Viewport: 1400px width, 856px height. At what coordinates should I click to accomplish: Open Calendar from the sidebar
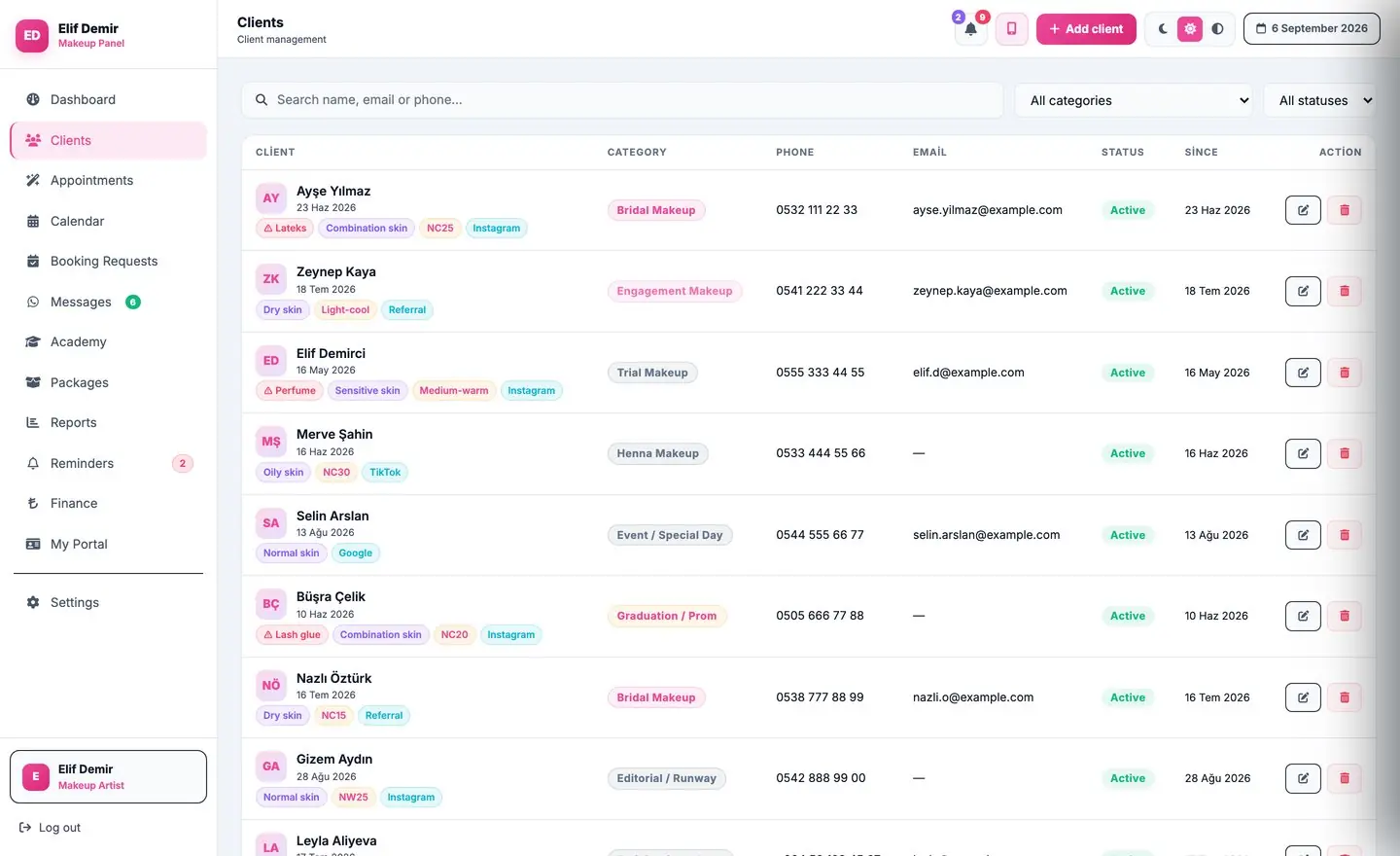tap(108, 221)
